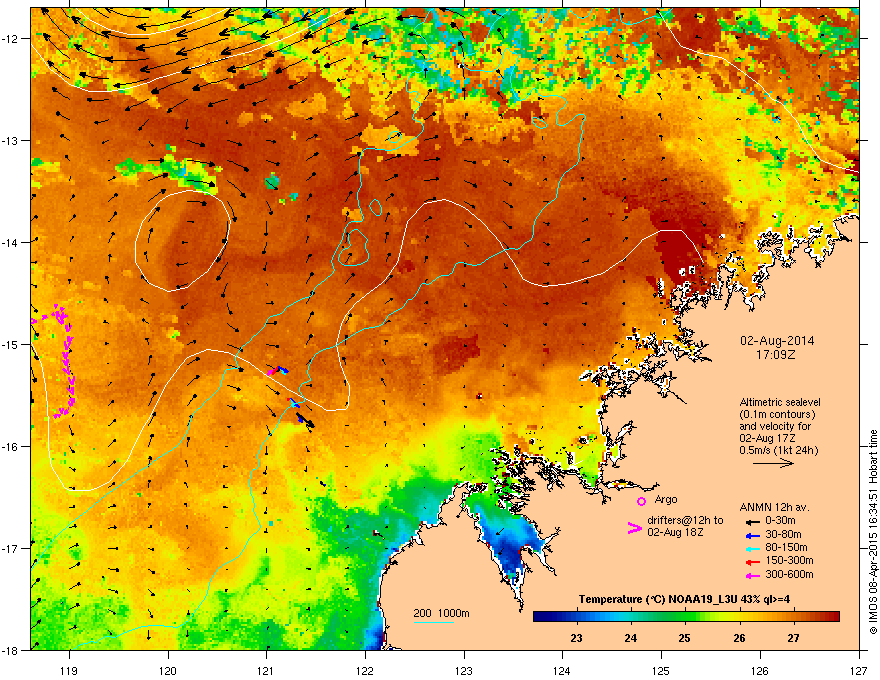The height and width of the screenshot is (680, 880).
Task: Click the magenta 300-600m arrow legend symbol
Action: click(x=752, y=575)
